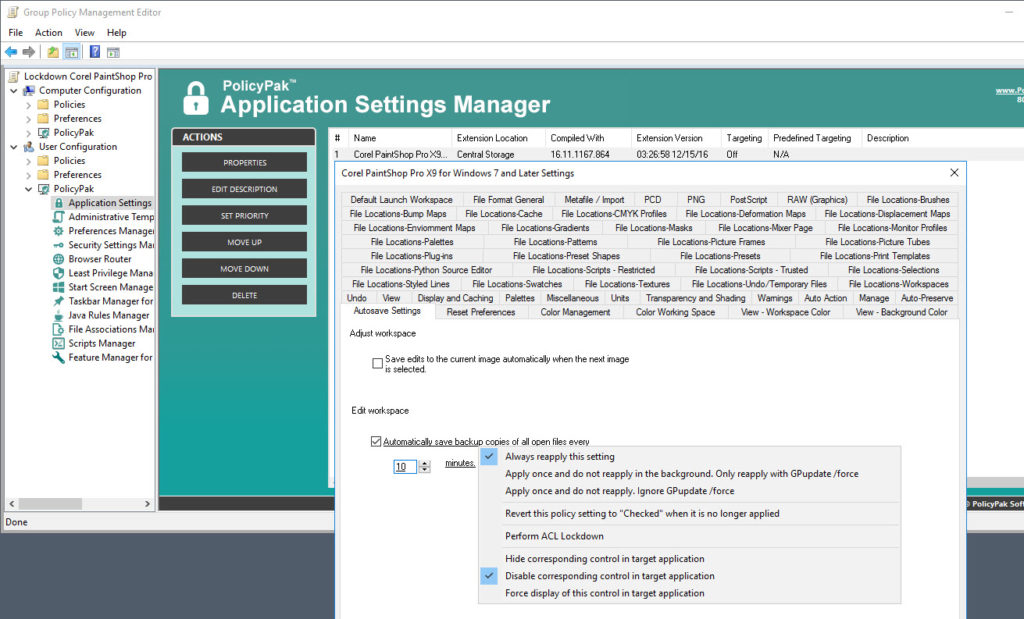Select 'Disable corresponding control in target application'
The width and height of the screenshot is (1024, 619).
click(690, 576)
